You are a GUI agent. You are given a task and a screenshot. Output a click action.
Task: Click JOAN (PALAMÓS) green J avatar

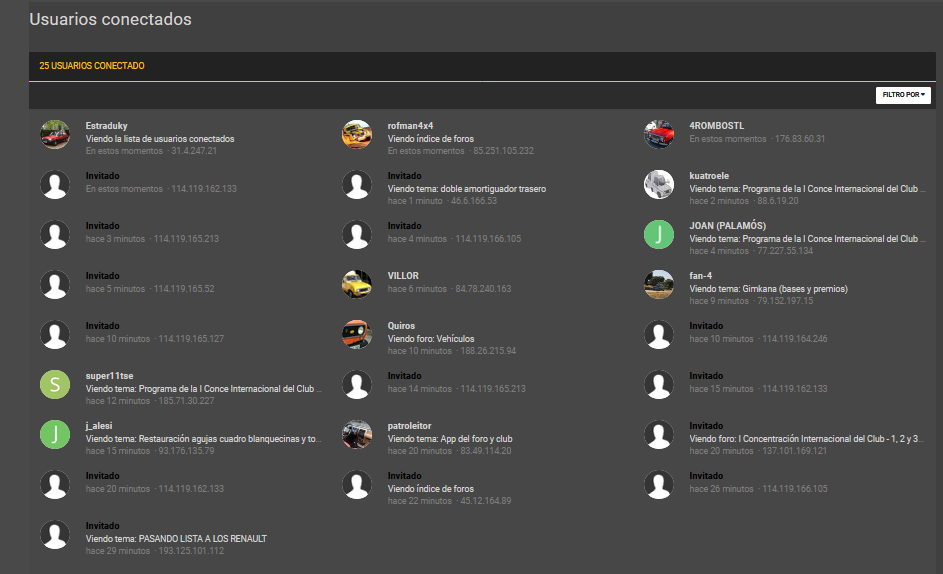pos(659,234)
